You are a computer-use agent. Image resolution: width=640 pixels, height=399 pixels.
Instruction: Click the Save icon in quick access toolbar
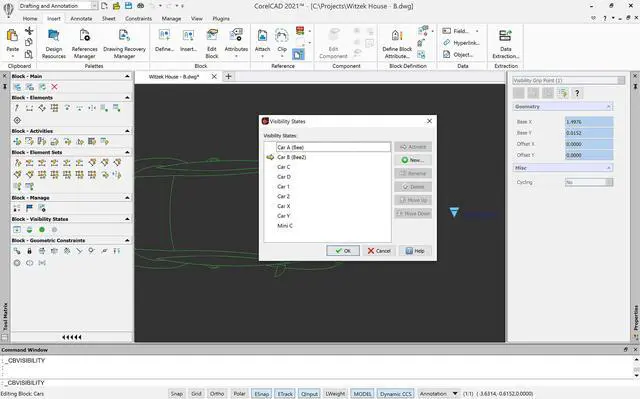tap(129, 6)
